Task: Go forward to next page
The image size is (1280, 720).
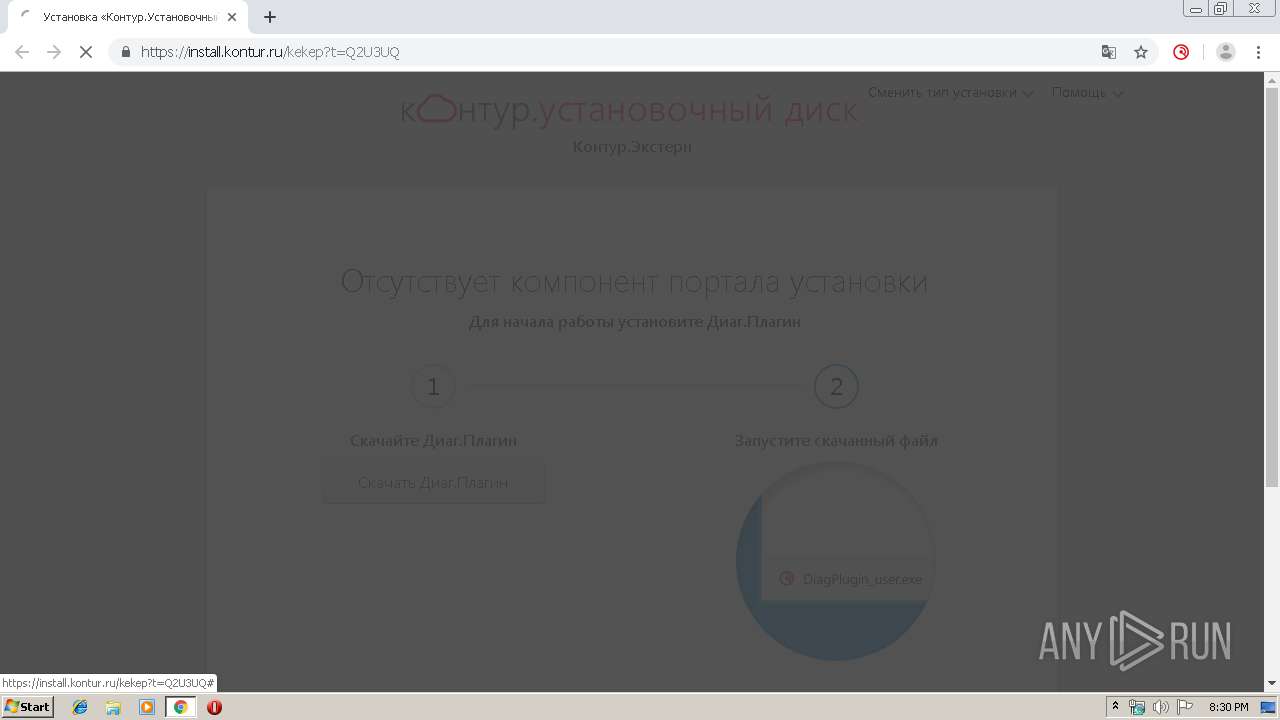Action: tap(54, 52)
